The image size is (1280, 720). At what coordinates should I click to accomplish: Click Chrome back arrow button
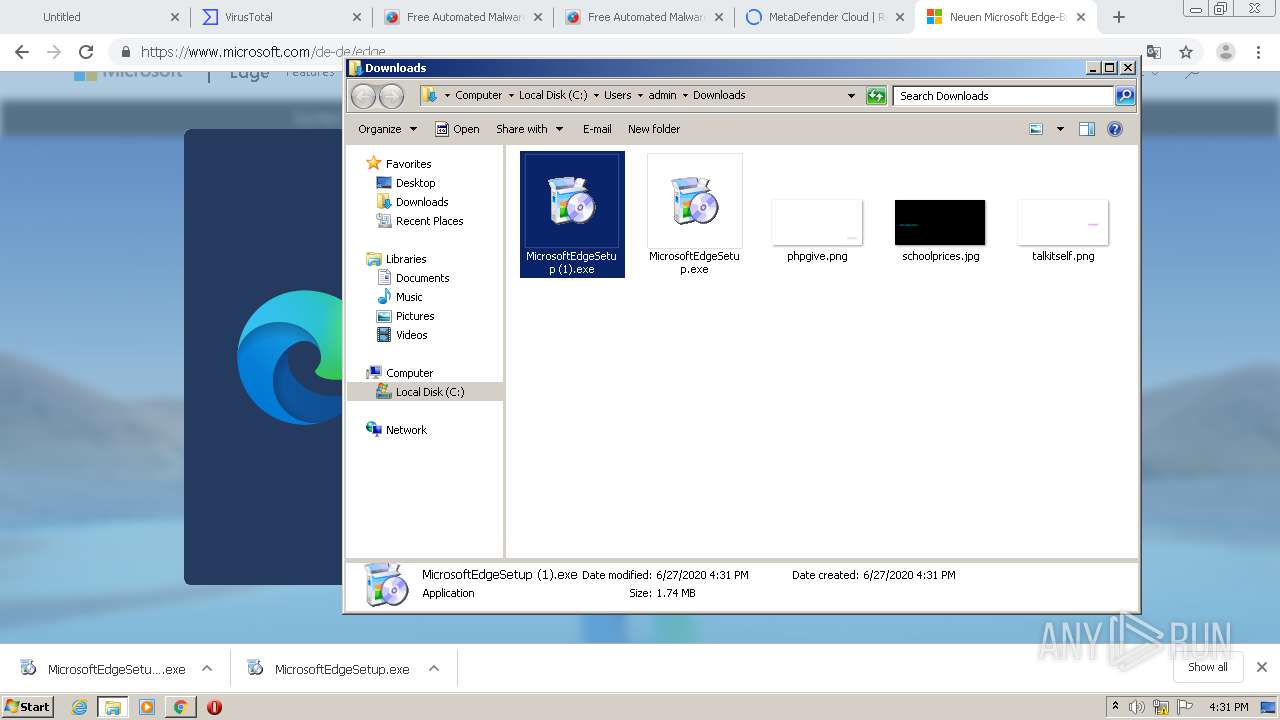pos(22,52)
